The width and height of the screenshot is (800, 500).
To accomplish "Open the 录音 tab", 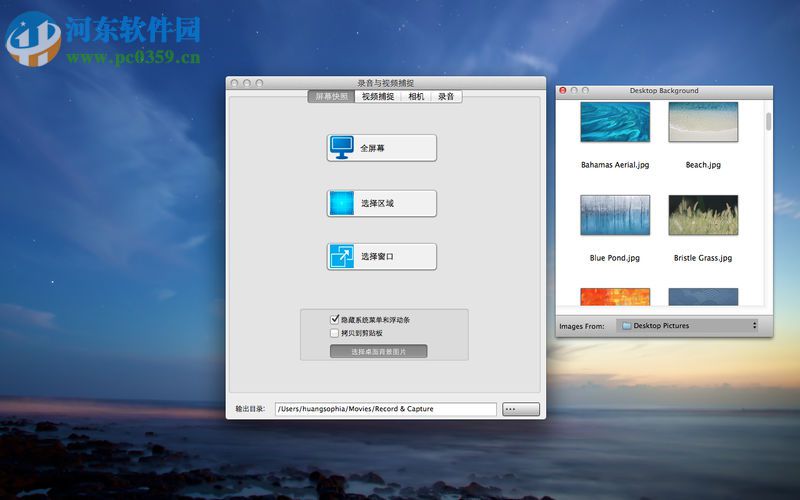I will click(x=446, y=96).
